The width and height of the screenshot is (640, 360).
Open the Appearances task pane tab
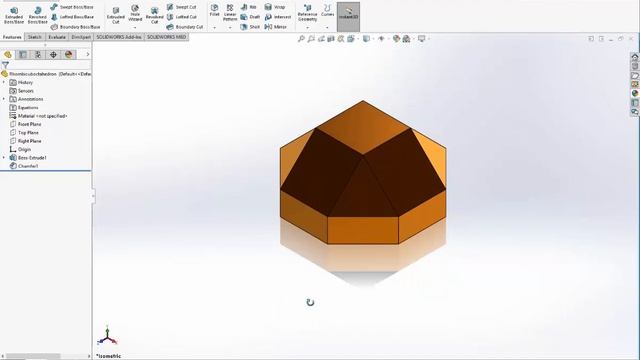(635, 93)
